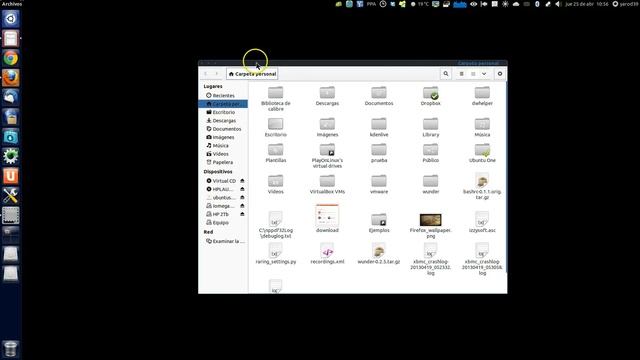Select the bashrc orig.tar.gz archive
This screenshot has height=360, width=640.
coord(482,187)
